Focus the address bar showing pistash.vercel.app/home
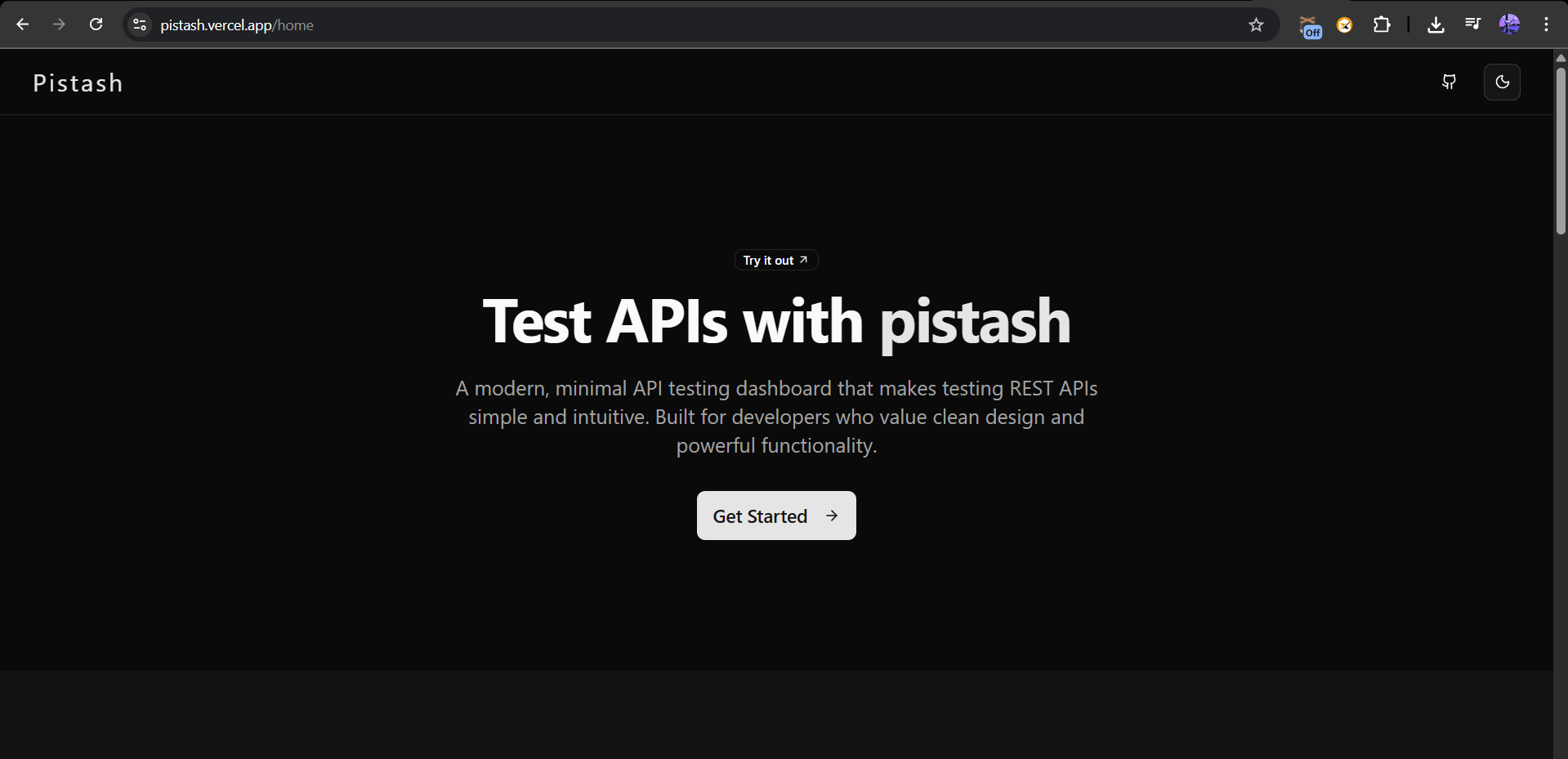The image size is (1568, 759). click(x=654, y=25)
